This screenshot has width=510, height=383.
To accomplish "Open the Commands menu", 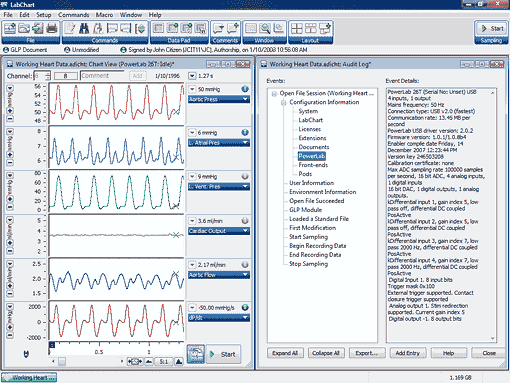I will pos(73,15).
